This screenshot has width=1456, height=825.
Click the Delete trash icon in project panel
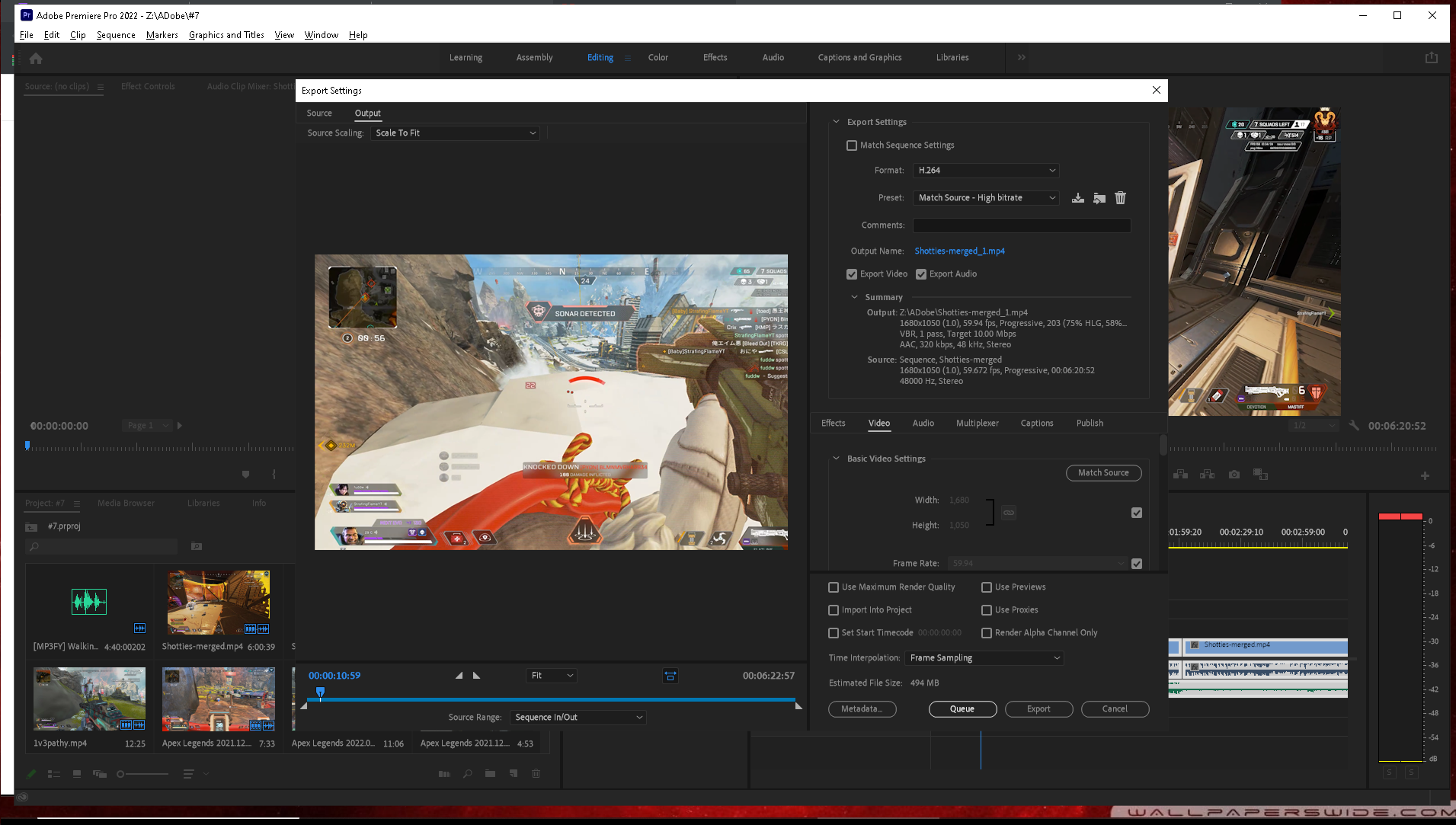[536, 774]
